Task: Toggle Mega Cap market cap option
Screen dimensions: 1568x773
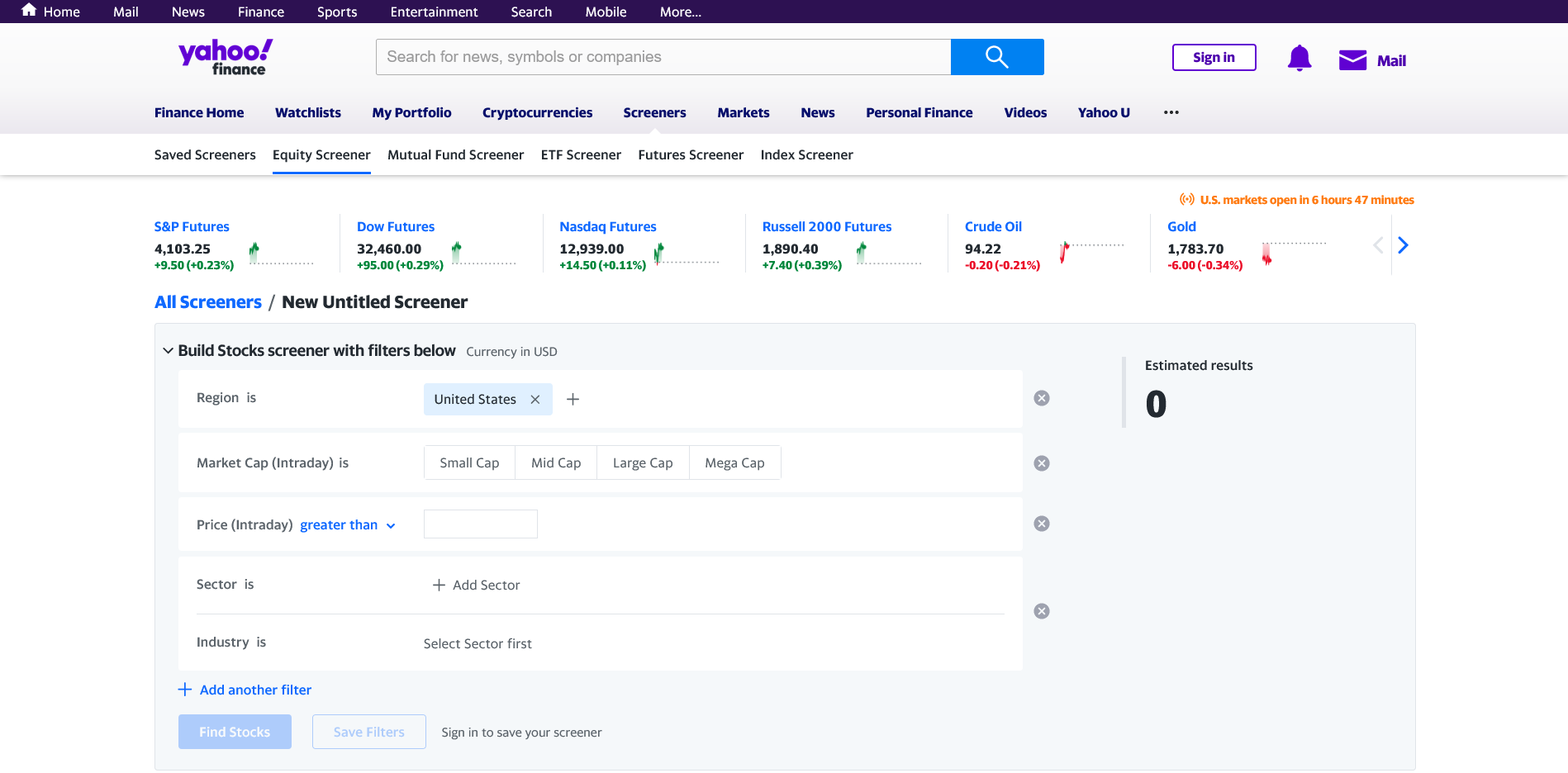Action: (x=734, y=463)
